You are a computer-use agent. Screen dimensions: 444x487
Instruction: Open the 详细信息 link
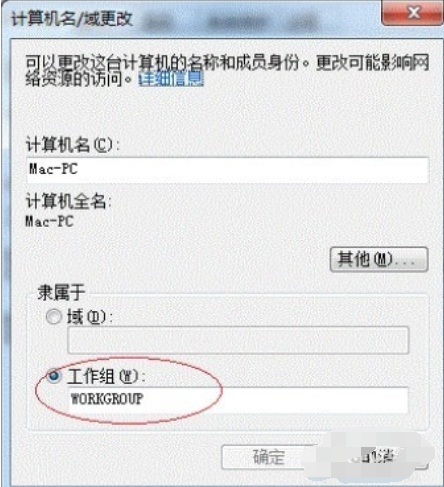pos(171,79)
